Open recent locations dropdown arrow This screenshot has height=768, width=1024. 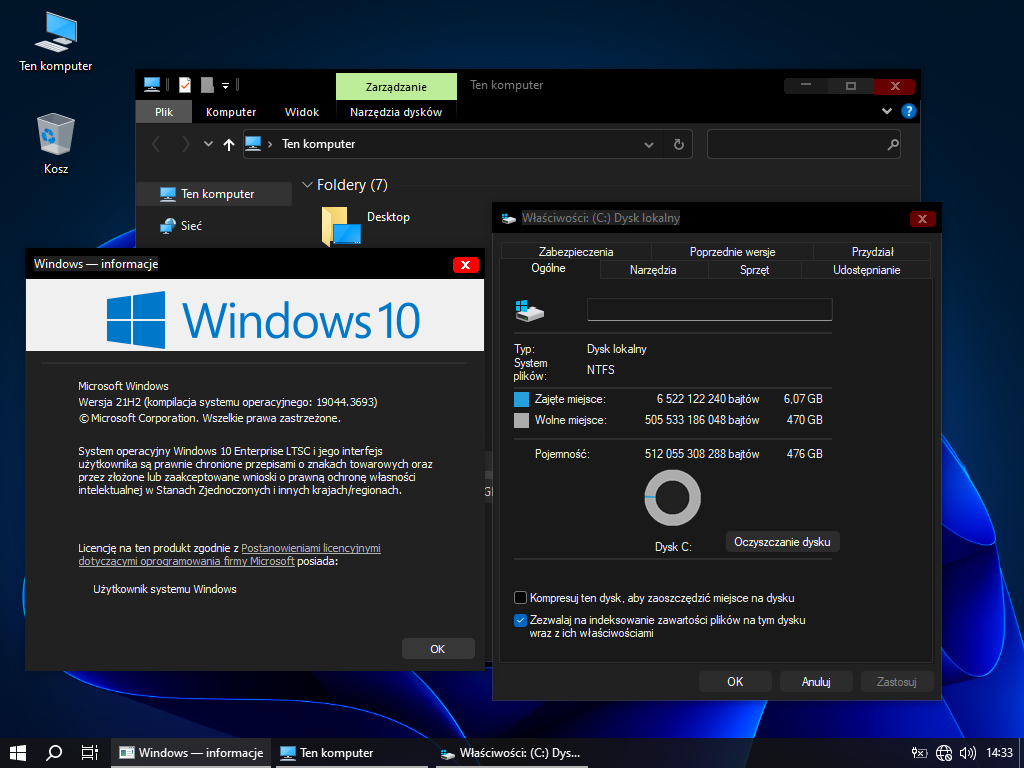click(x=208, y=144)
